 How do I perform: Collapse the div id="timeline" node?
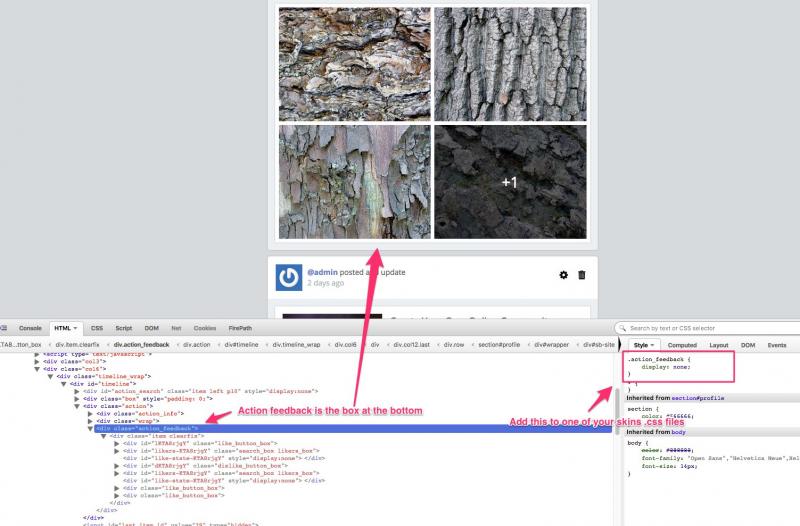(x=64, y=383)
